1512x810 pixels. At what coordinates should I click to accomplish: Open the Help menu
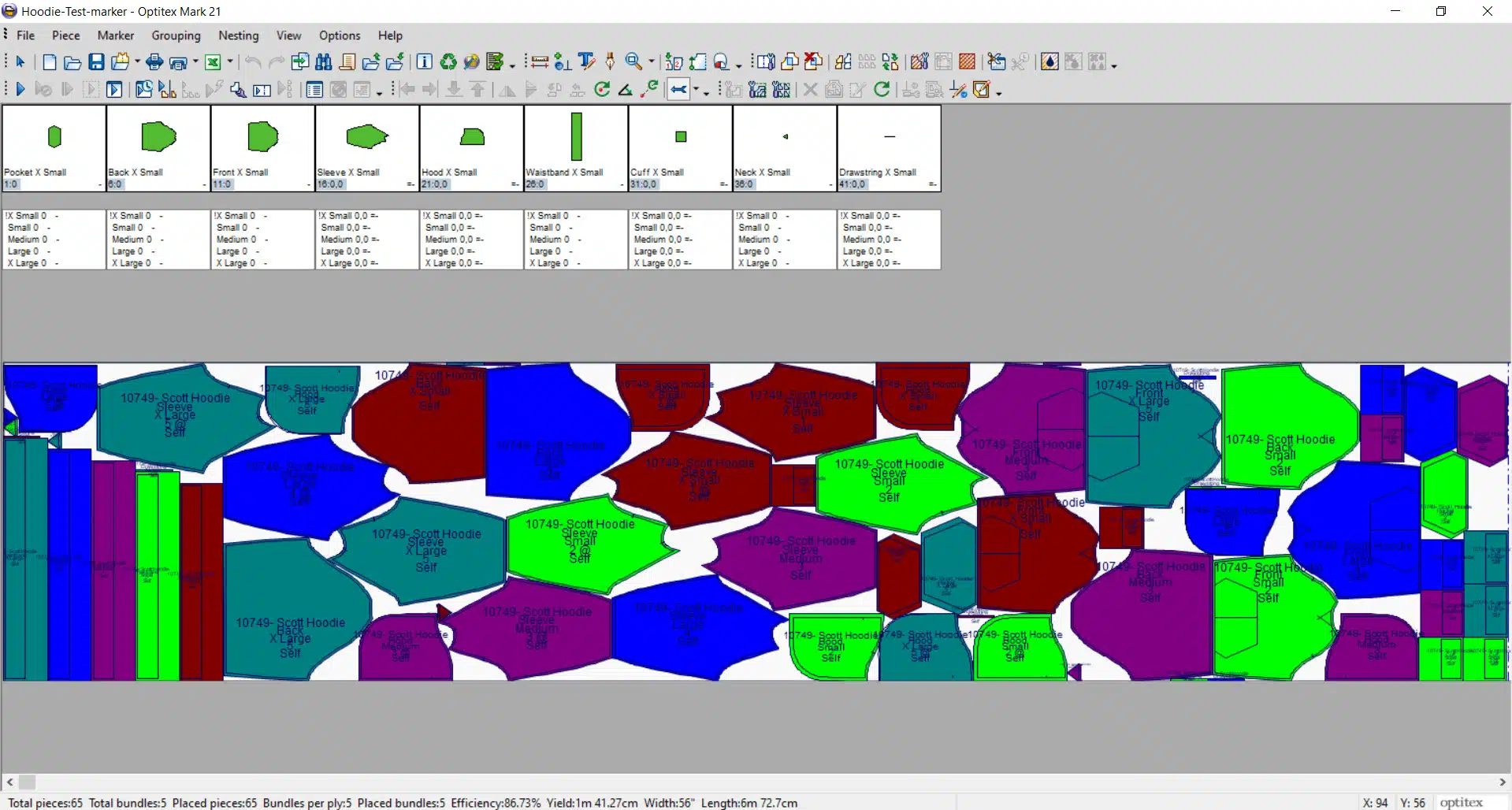[390, 35]
